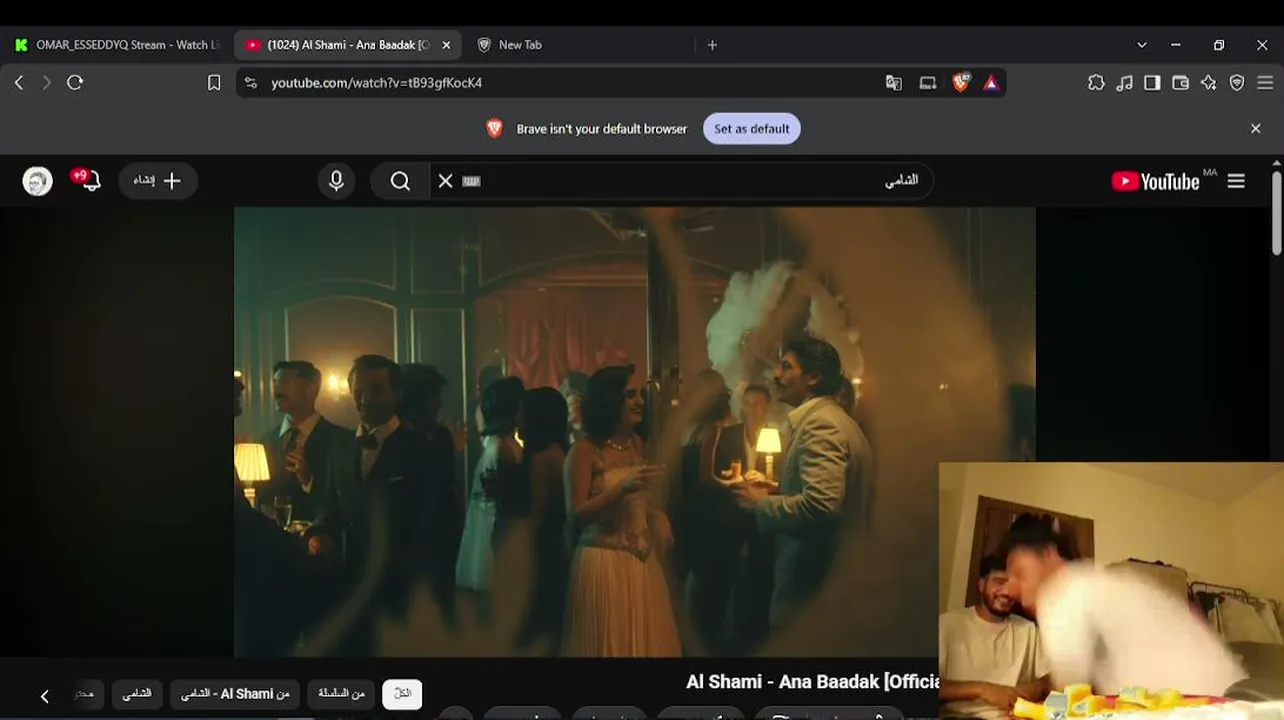Open the media playlist music note icon
This screenshot has height=720, width=1284.
point(1125,83)
